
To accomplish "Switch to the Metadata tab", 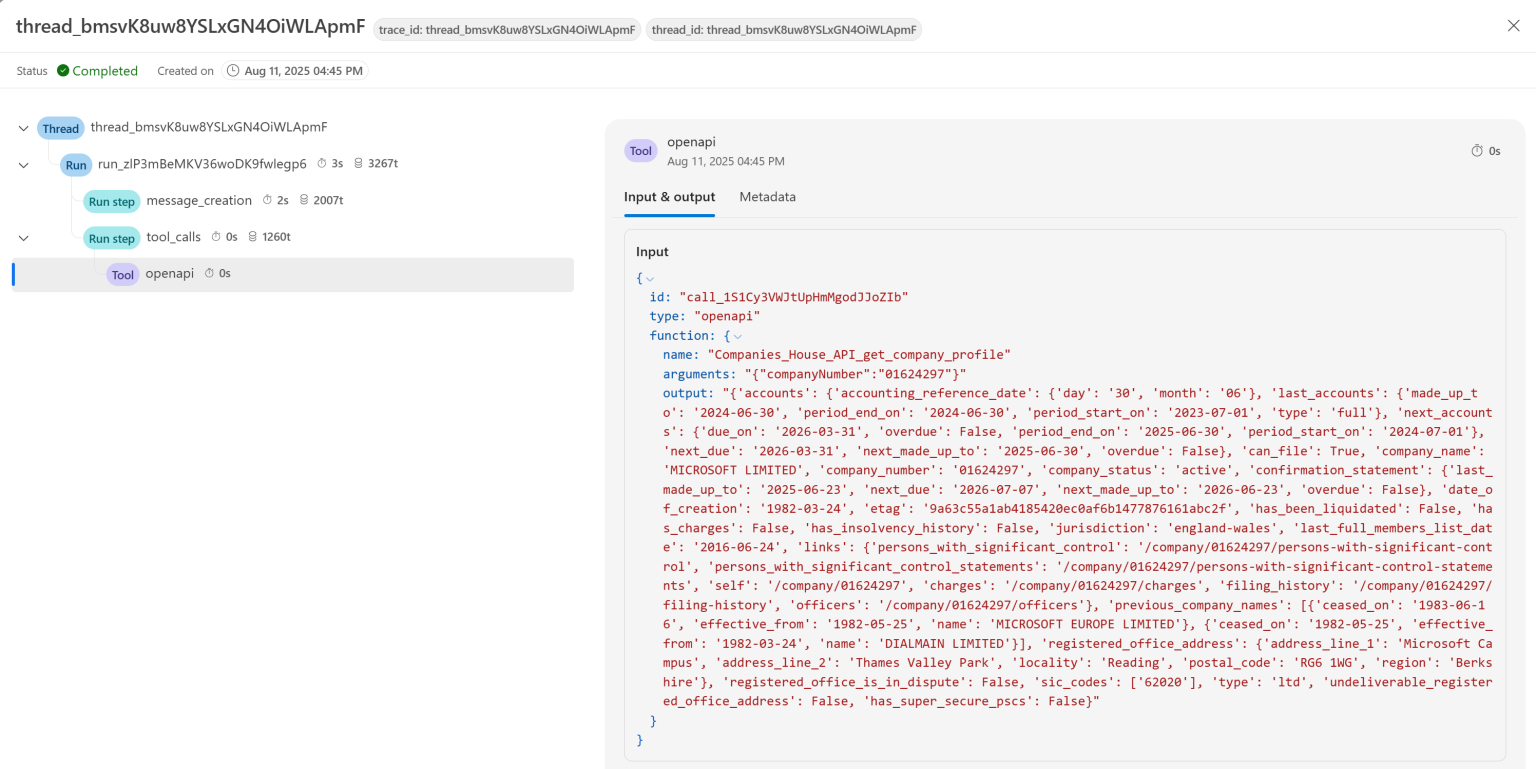I will tap(767, 197).
